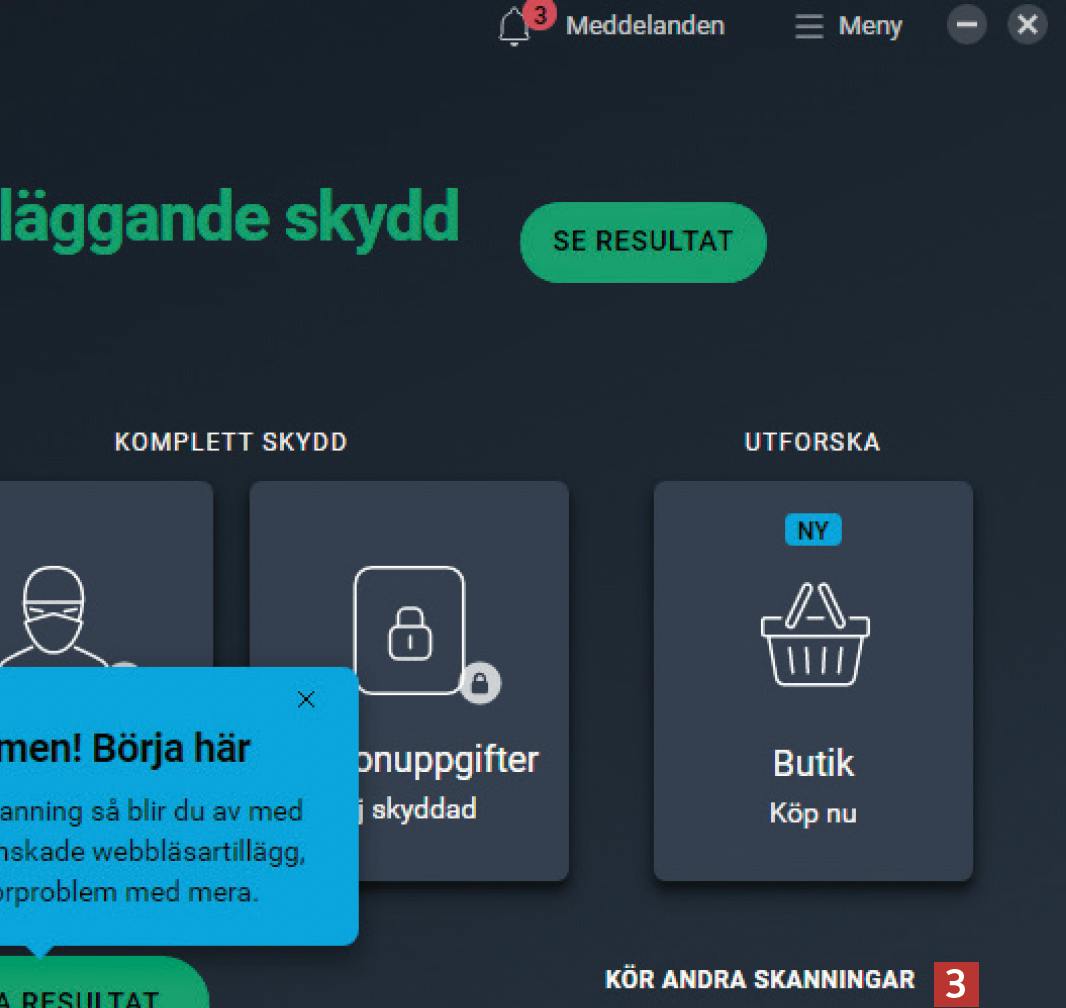Open the Meddelanden menu item

click(x=644, y=26)
